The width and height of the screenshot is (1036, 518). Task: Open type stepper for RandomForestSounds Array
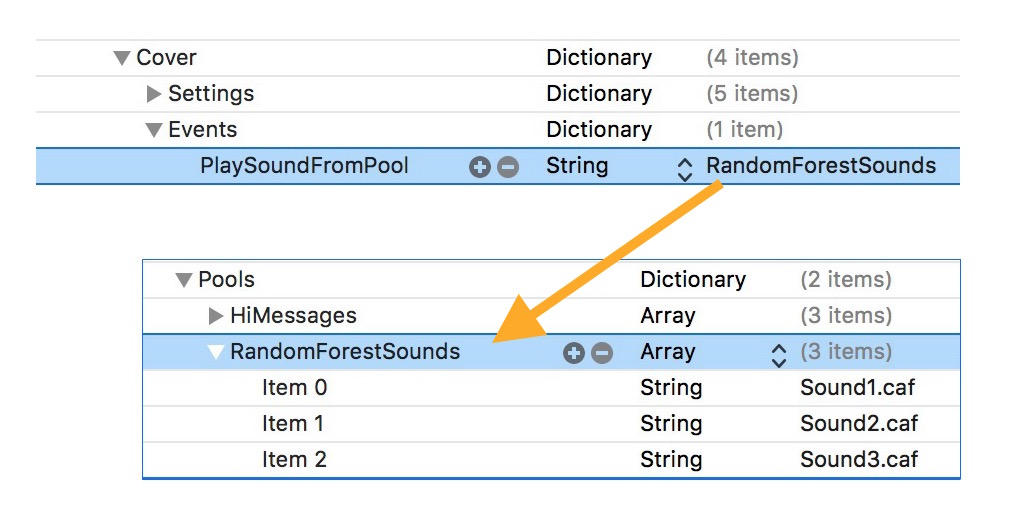(779, 353)
